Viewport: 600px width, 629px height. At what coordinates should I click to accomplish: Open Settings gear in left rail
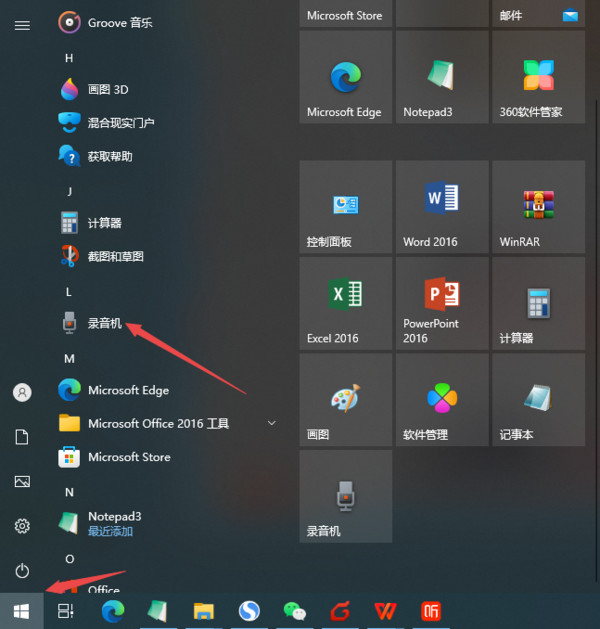point(22,526)
